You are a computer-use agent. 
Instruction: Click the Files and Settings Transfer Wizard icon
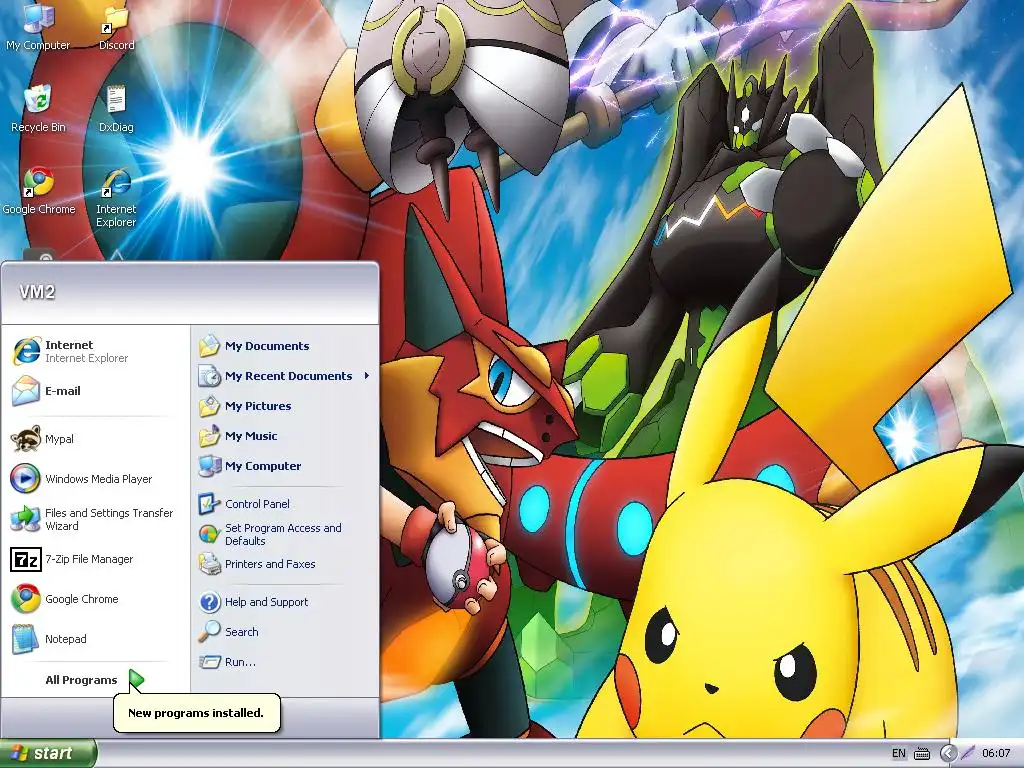(x=25, y=519)
